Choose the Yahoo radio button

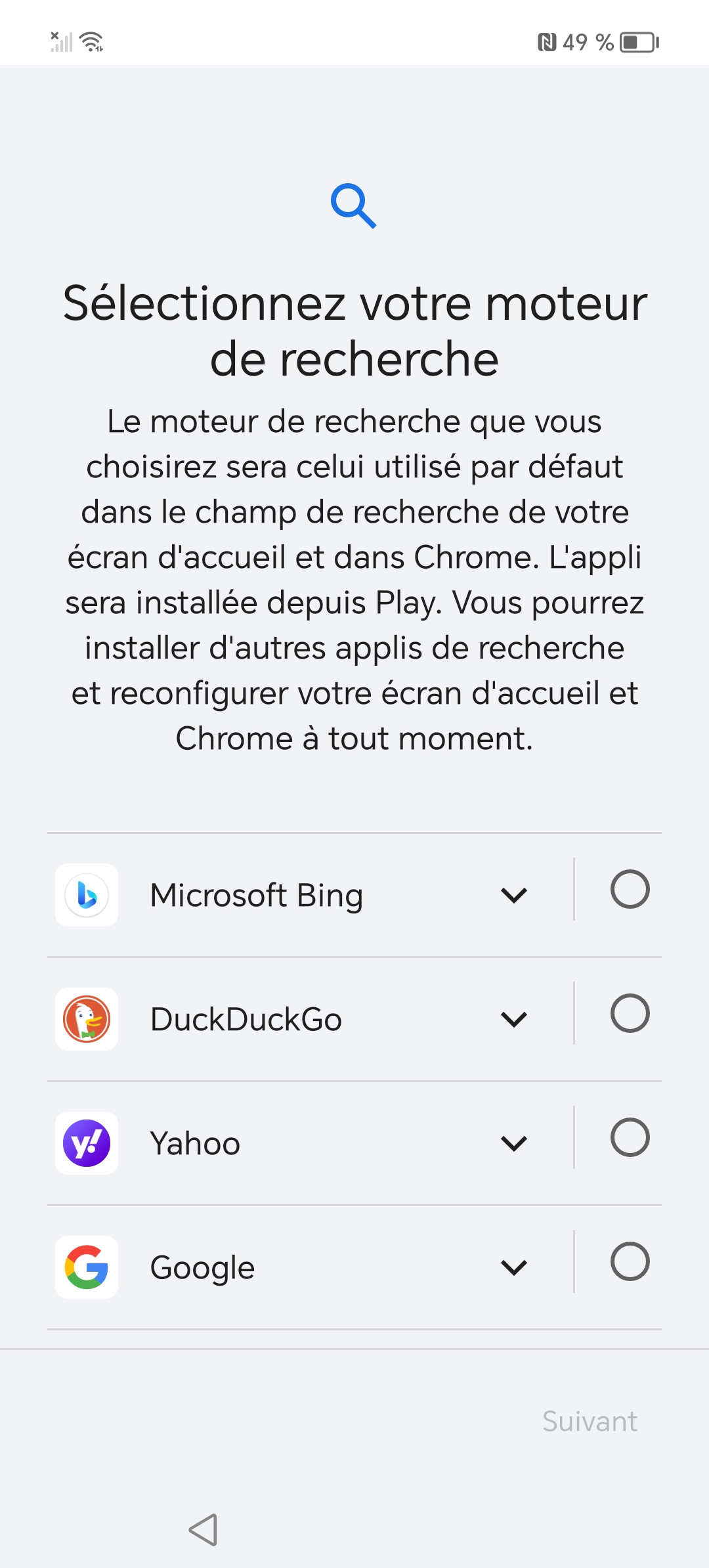pos(630,1137)
